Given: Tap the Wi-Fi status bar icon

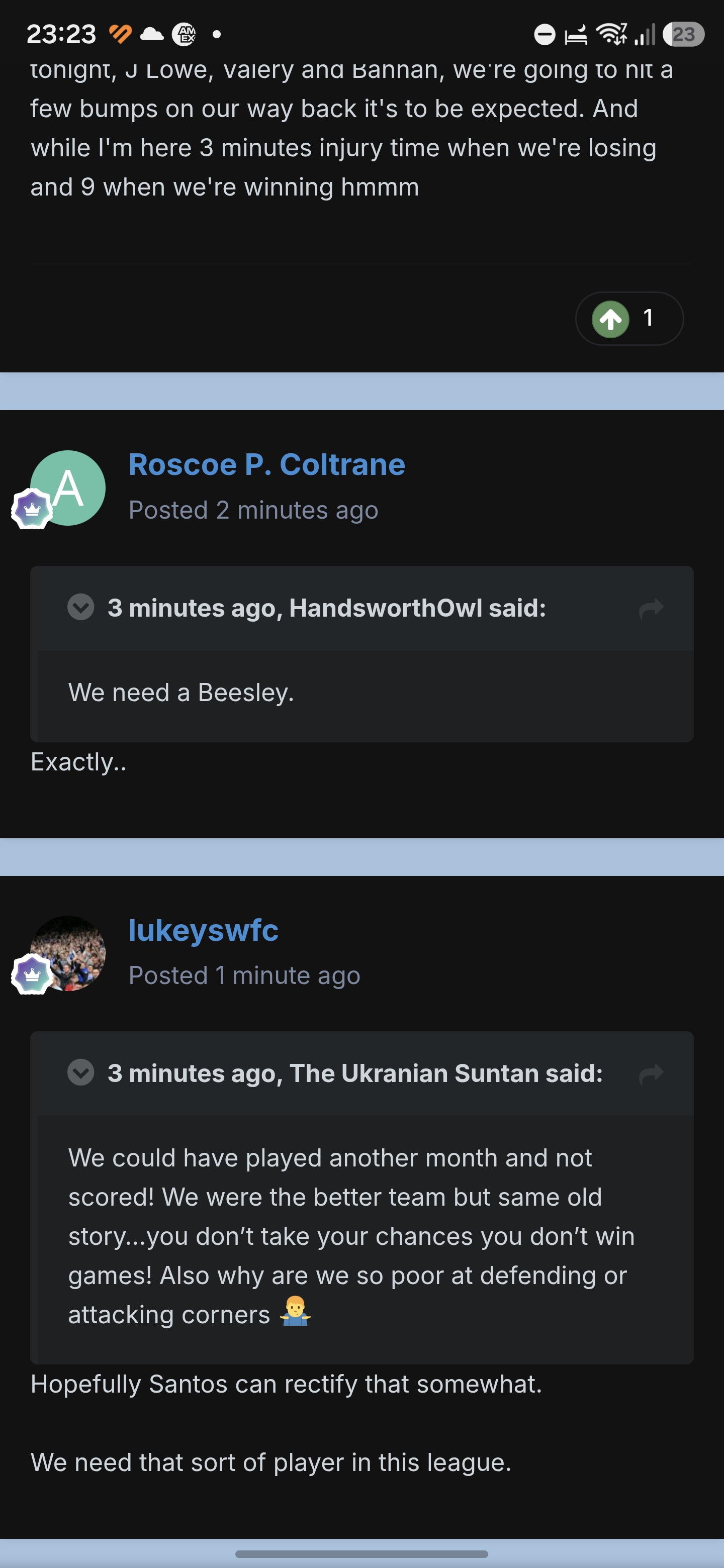Looking at the screenshot, I should coord(612,34).
